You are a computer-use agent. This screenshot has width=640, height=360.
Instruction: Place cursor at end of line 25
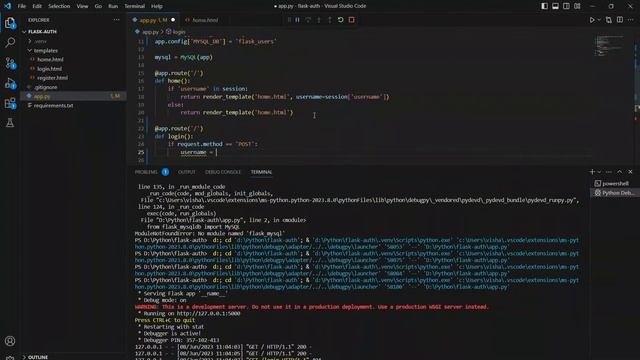218,152
